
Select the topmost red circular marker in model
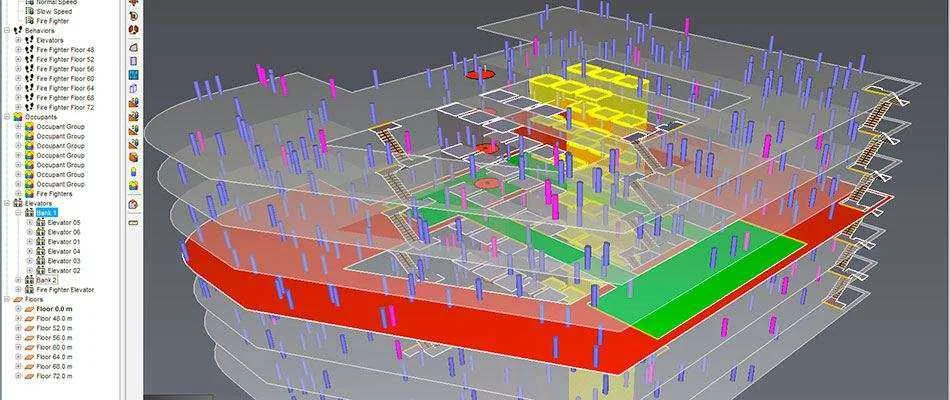tap(480, 75)
